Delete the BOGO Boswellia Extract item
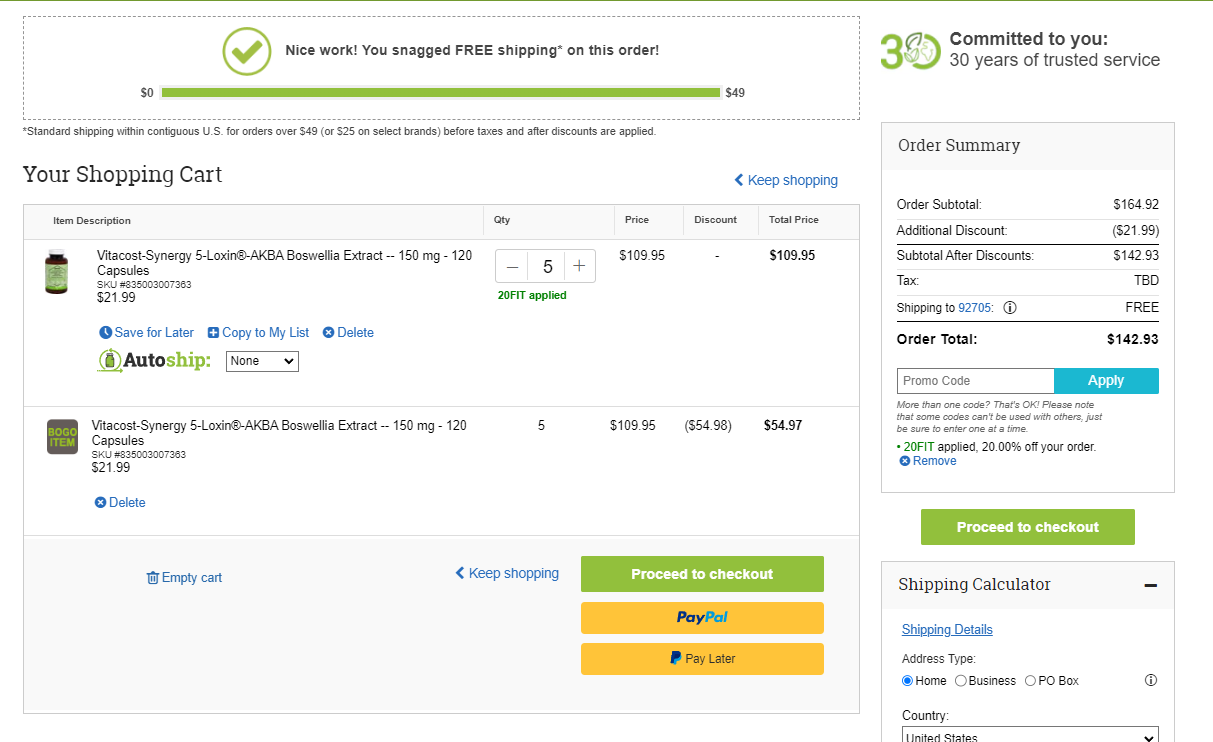The width and height of the screenshot is (1213, 742). tap(120, 503)
